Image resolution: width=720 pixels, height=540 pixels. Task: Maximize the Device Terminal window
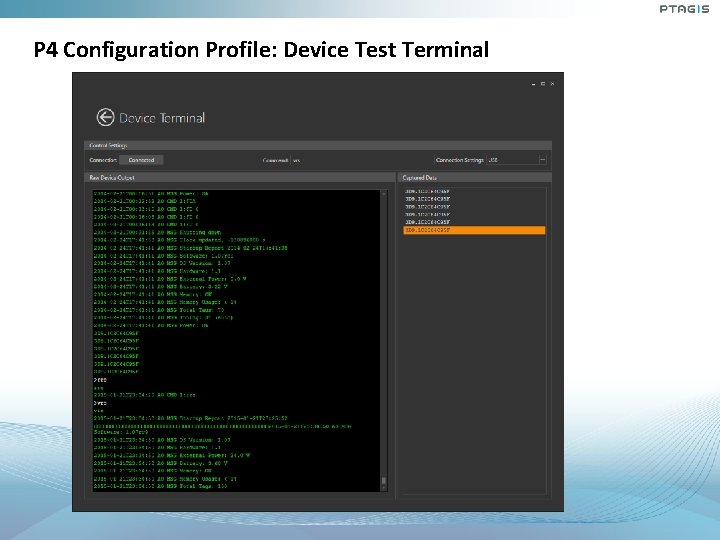pyautogui.click(x=543, y=84)
